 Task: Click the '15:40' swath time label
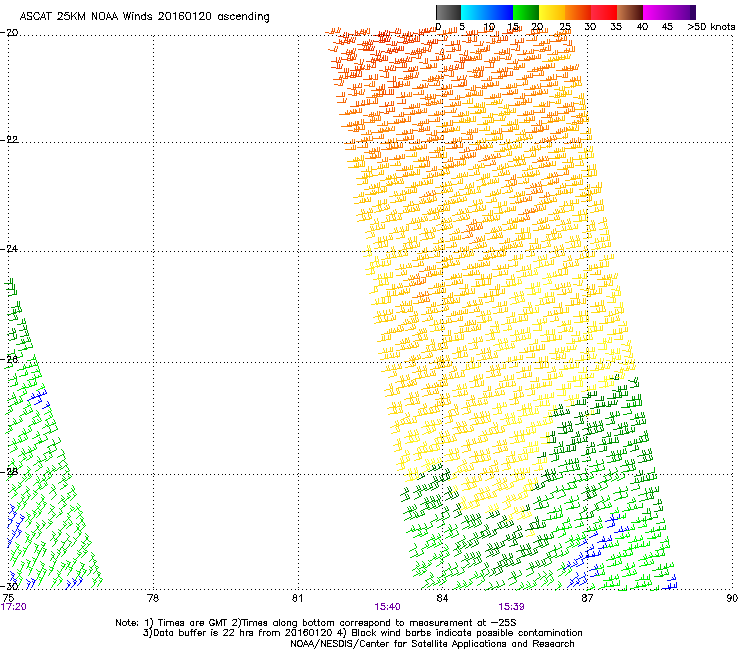tap(387, 607)
